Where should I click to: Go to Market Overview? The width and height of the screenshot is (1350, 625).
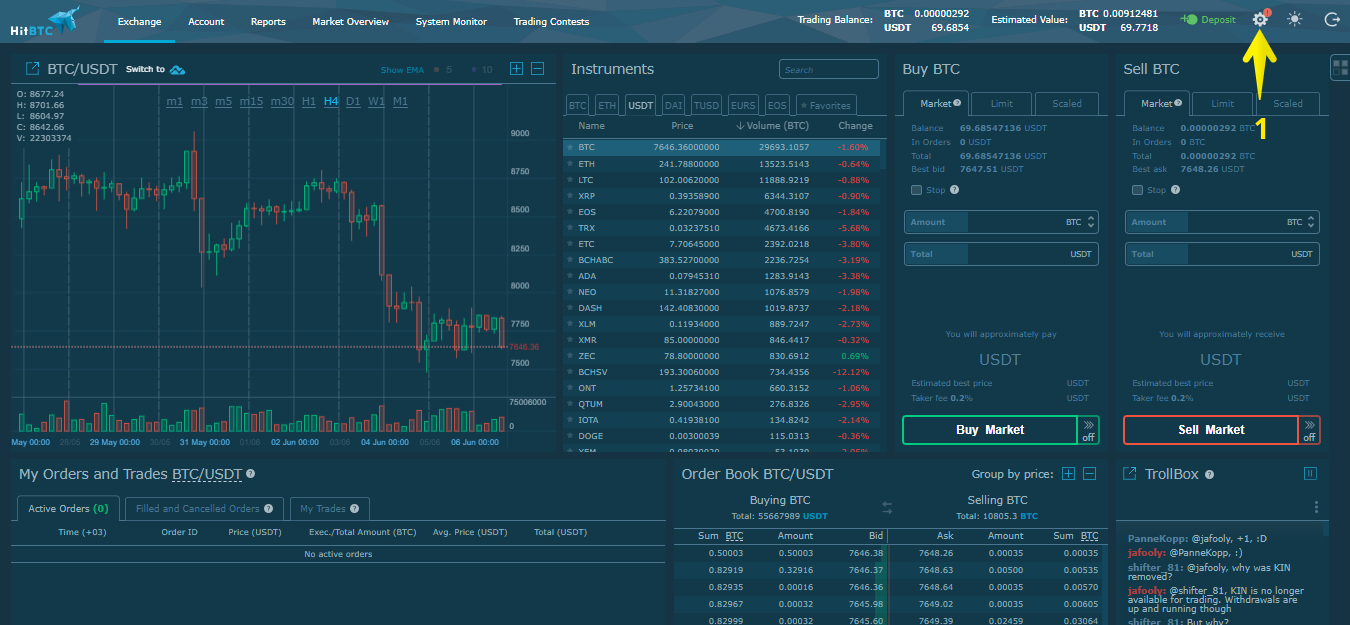350,22
